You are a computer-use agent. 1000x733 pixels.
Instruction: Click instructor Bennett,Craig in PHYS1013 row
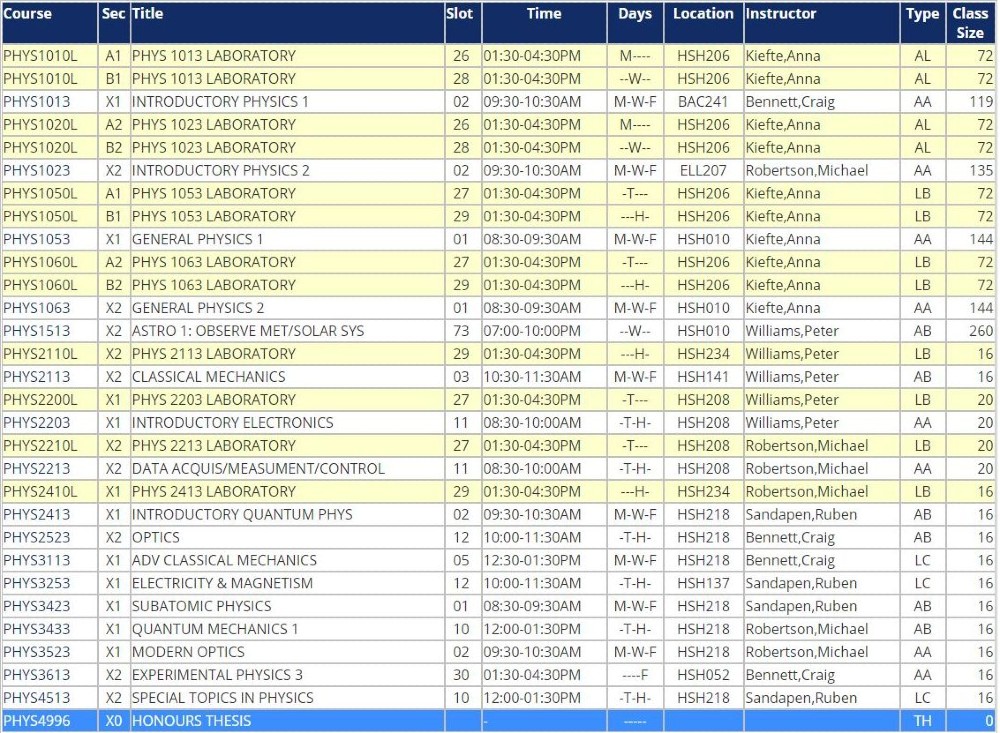790,101
